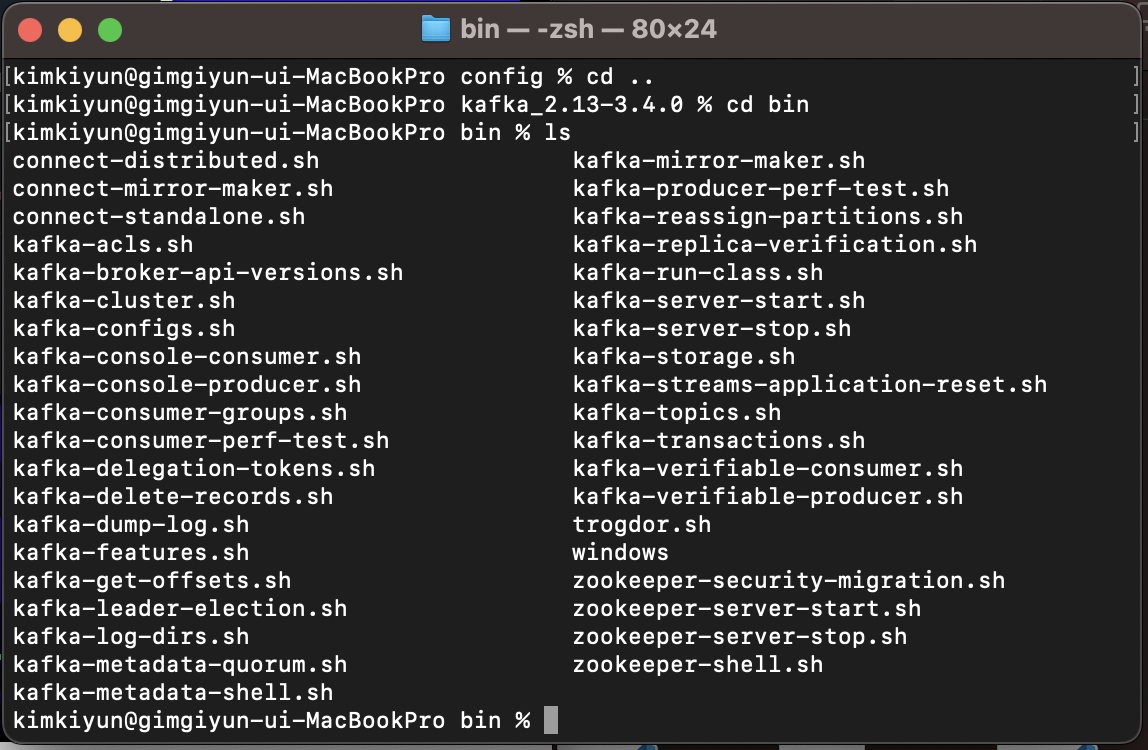Select kafka-dump-log.sh file name
Screen dimensions: 1148x750
tap(131, 524)
